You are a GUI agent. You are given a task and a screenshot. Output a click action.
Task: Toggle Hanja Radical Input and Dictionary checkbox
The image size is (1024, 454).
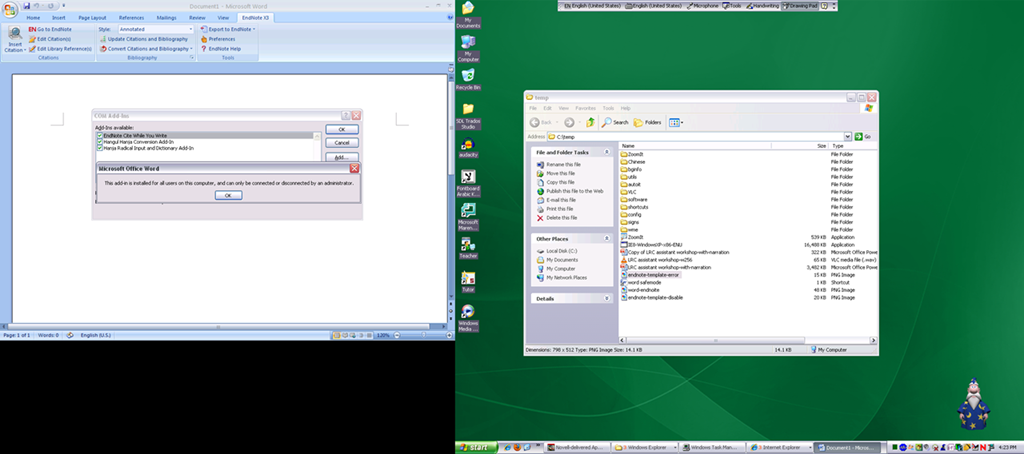click(x=100, y=147)
